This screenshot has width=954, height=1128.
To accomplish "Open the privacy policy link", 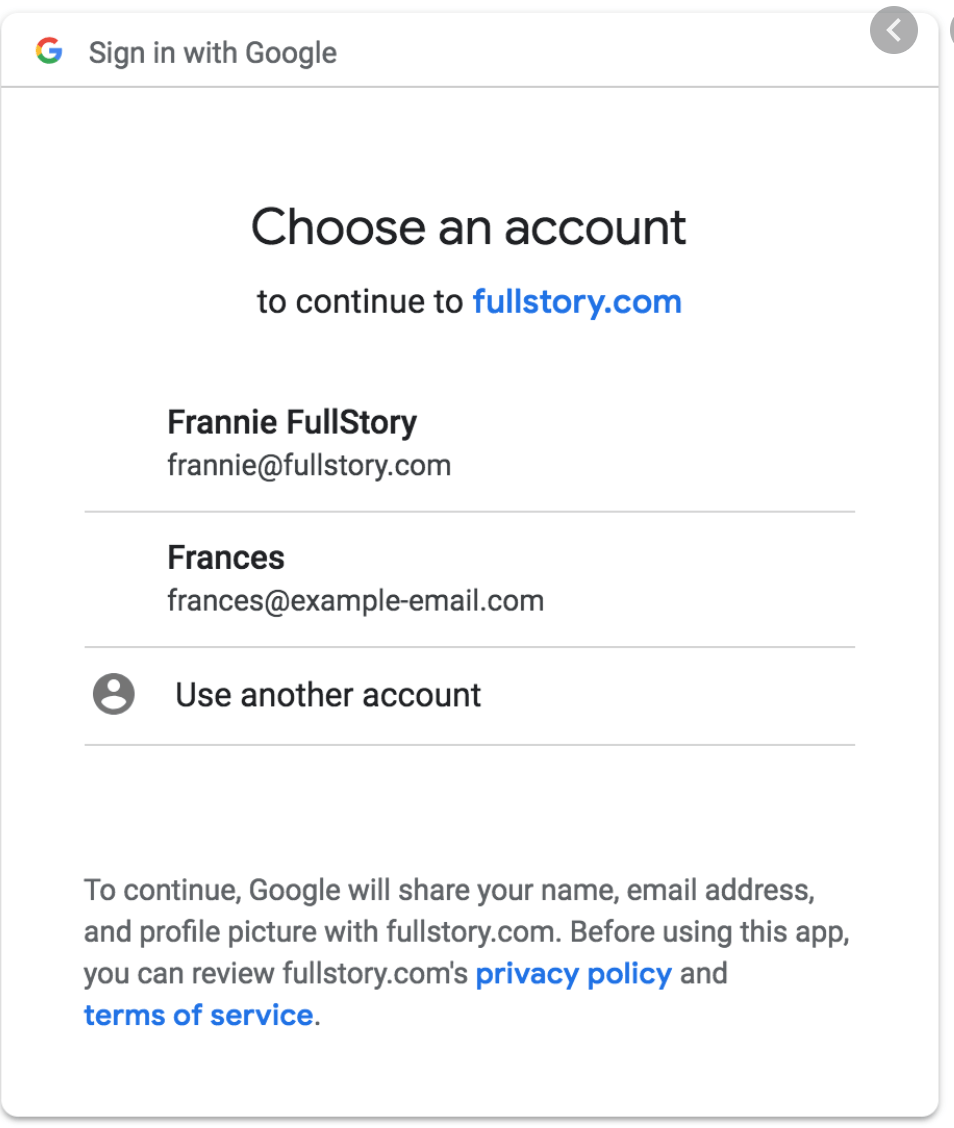I will (x=573, y=973).
